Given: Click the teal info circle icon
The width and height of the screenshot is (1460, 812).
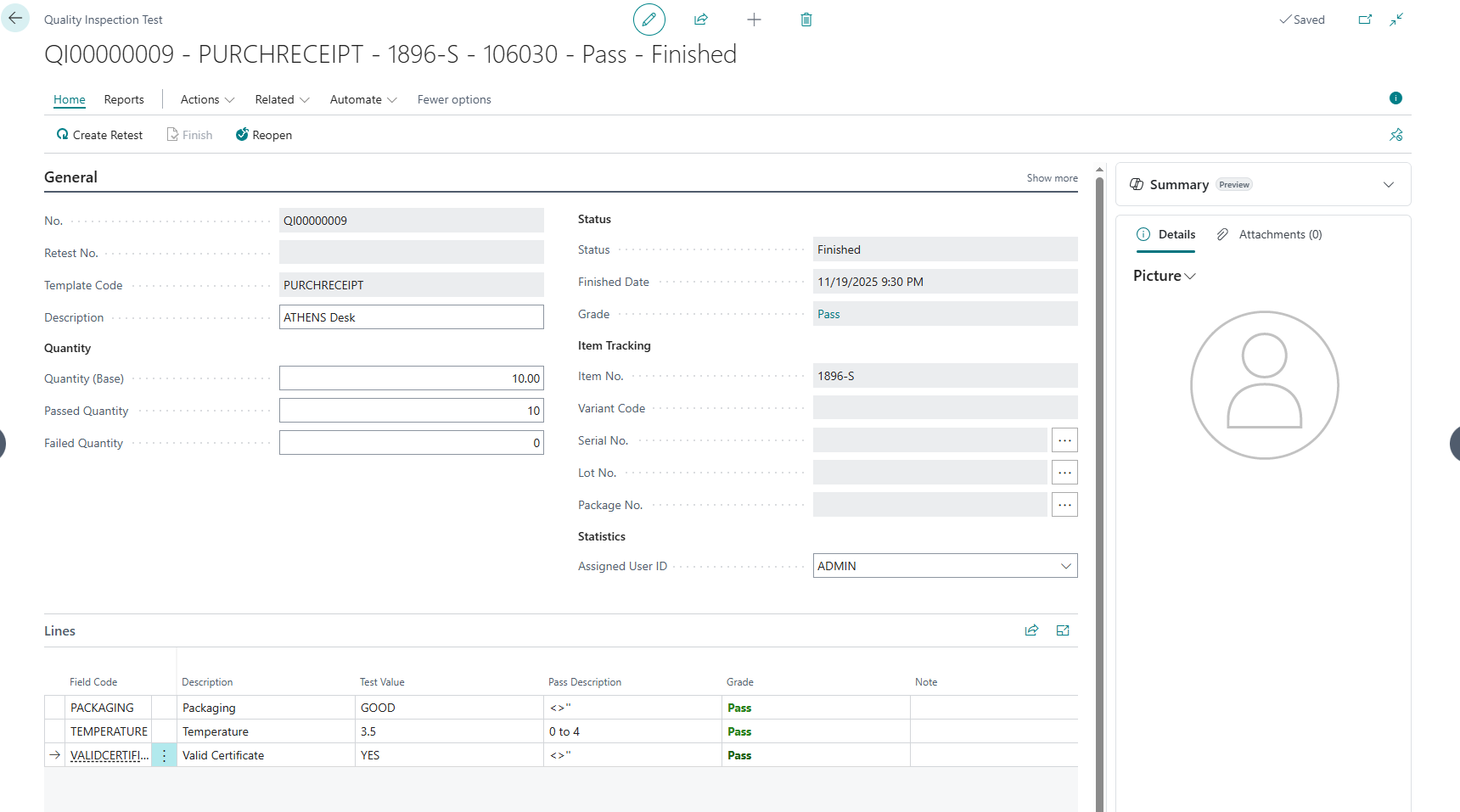Looking at the screenshot, I should click(1395, 98).
